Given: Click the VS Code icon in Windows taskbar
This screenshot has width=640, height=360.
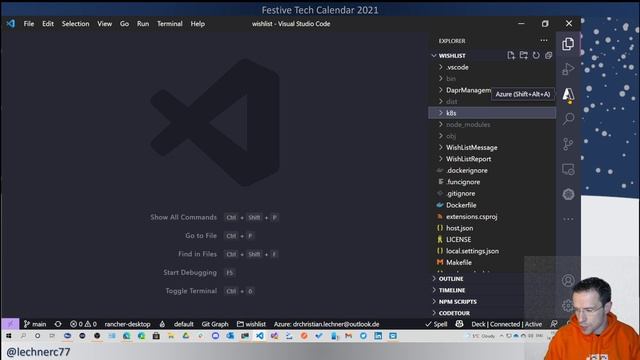Looking at the screenshot, I should (260, 336).
